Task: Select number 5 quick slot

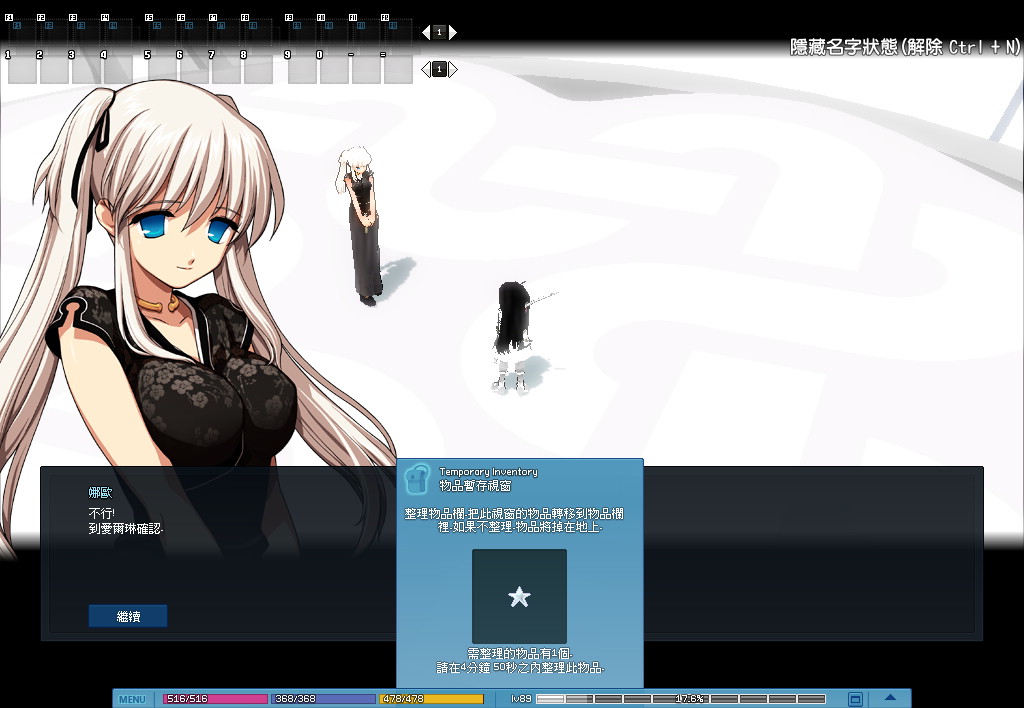Action: (161, 67)
